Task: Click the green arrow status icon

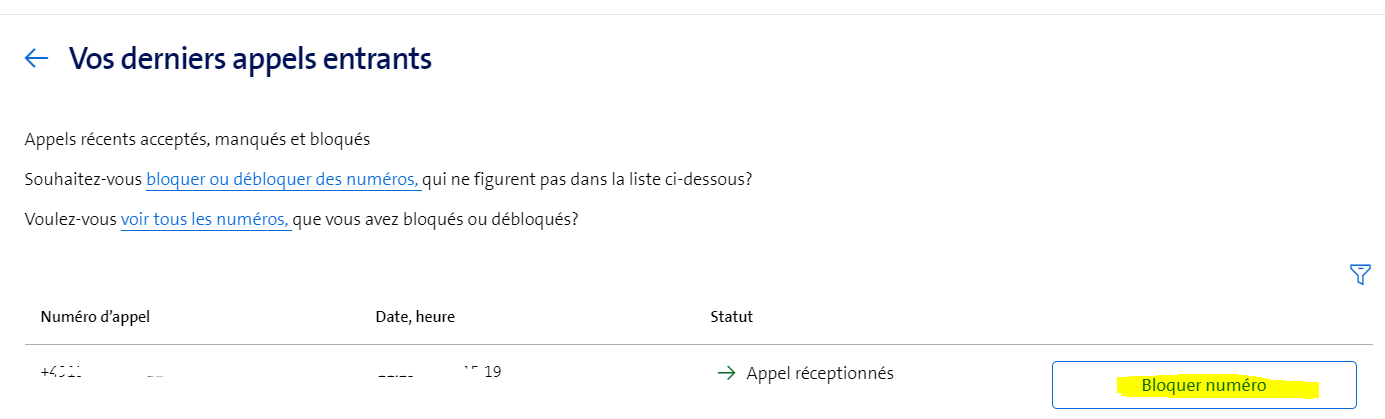Action: tap(726, 373)
